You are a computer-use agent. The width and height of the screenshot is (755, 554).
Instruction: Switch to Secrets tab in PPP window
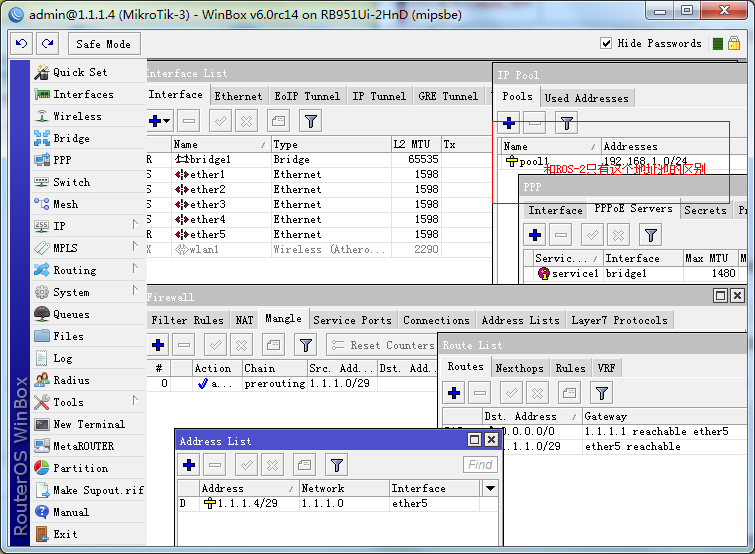705,210
